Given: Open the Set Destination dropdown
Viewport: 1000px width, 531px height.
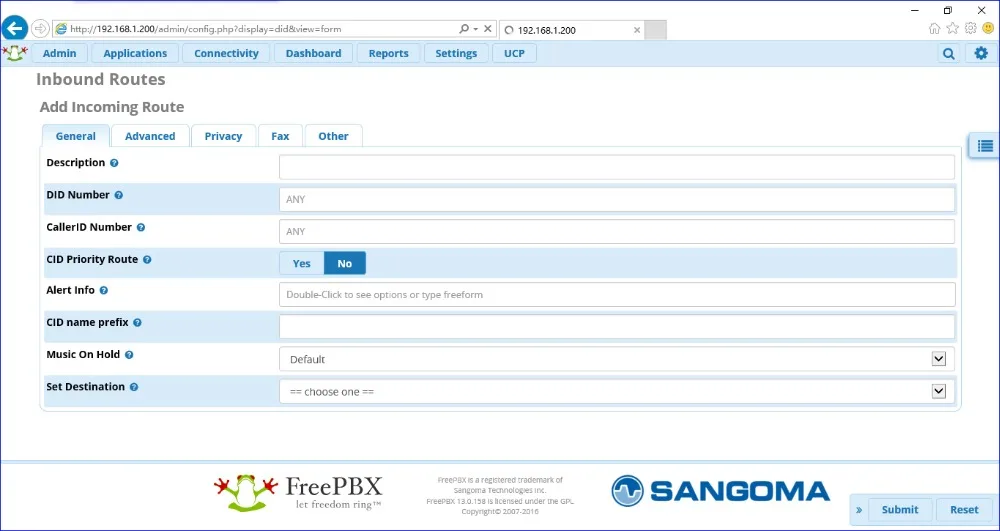Looking at the screenshot, I should pyautogui.click(x=617, y=391).
